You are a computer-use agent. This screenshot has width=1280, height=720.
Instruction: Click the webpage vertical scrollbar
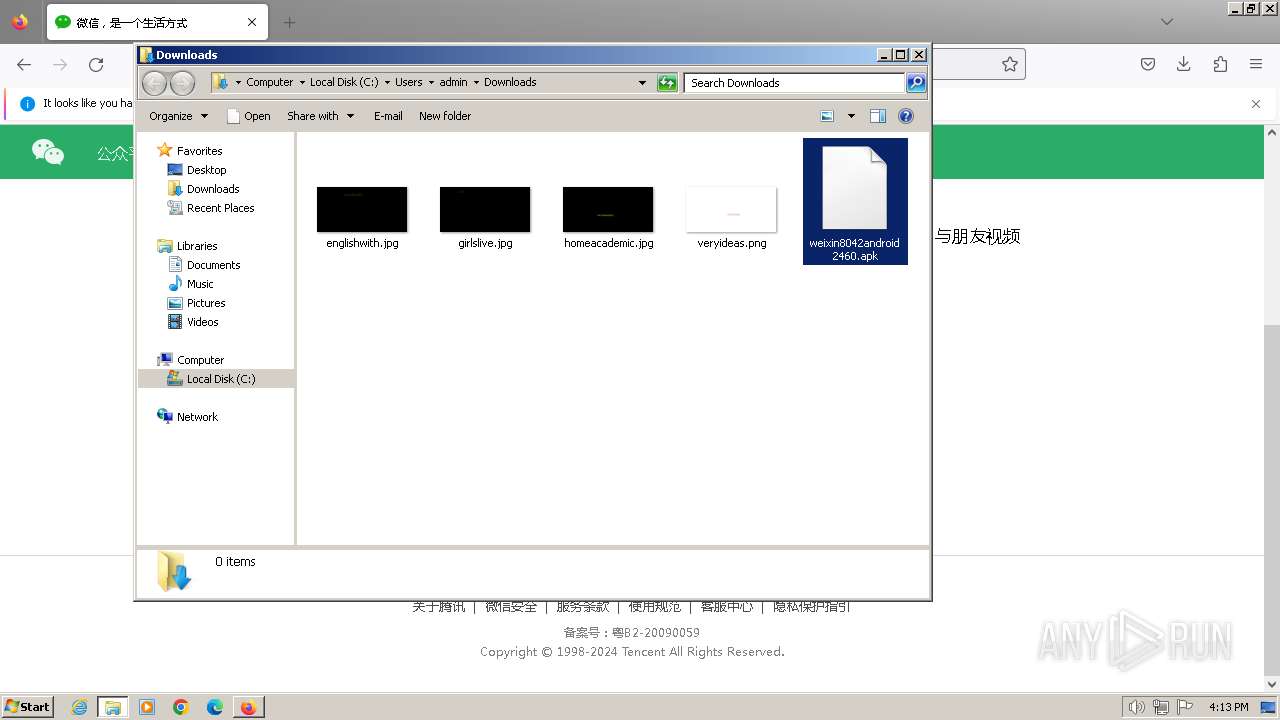[x=1272, y=410]
